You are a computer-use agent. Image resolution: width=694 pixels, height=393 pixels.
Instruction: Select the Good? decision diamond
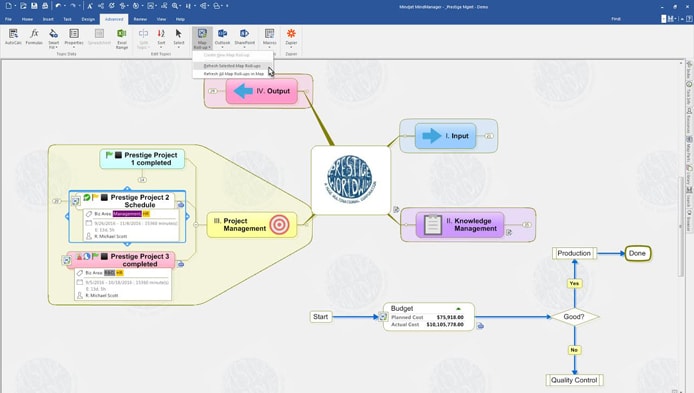pyautogui.click(x=574, y=317)
